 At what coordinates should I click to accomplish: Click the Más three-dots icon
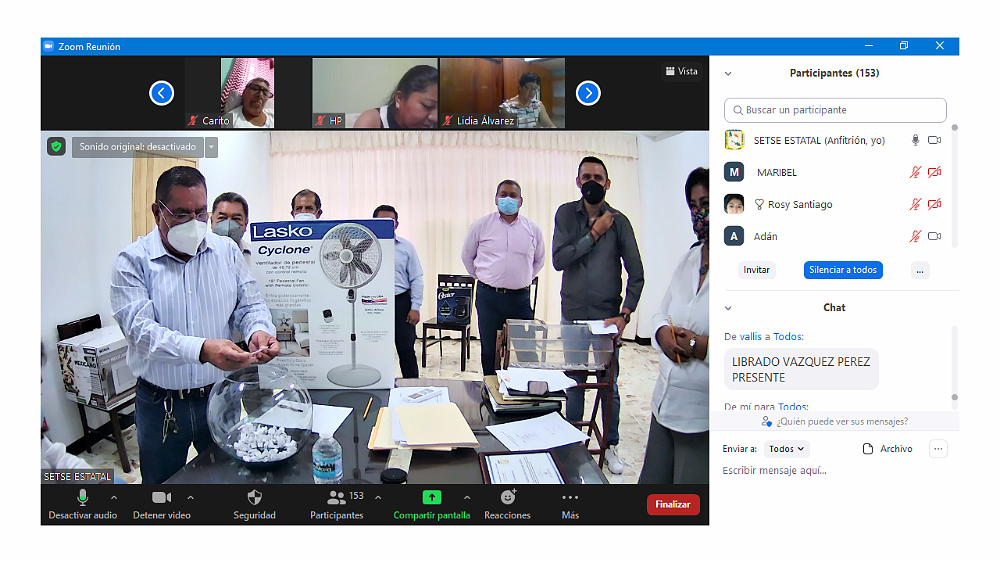pos(570,497)
